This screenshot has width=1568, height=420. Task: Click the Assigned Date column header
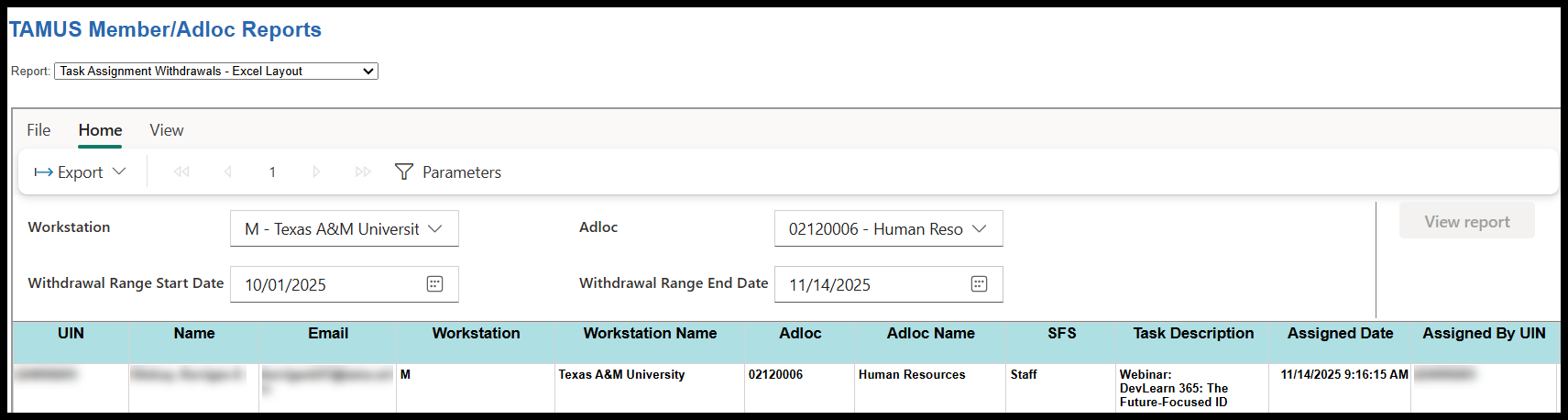[1340, 334]
